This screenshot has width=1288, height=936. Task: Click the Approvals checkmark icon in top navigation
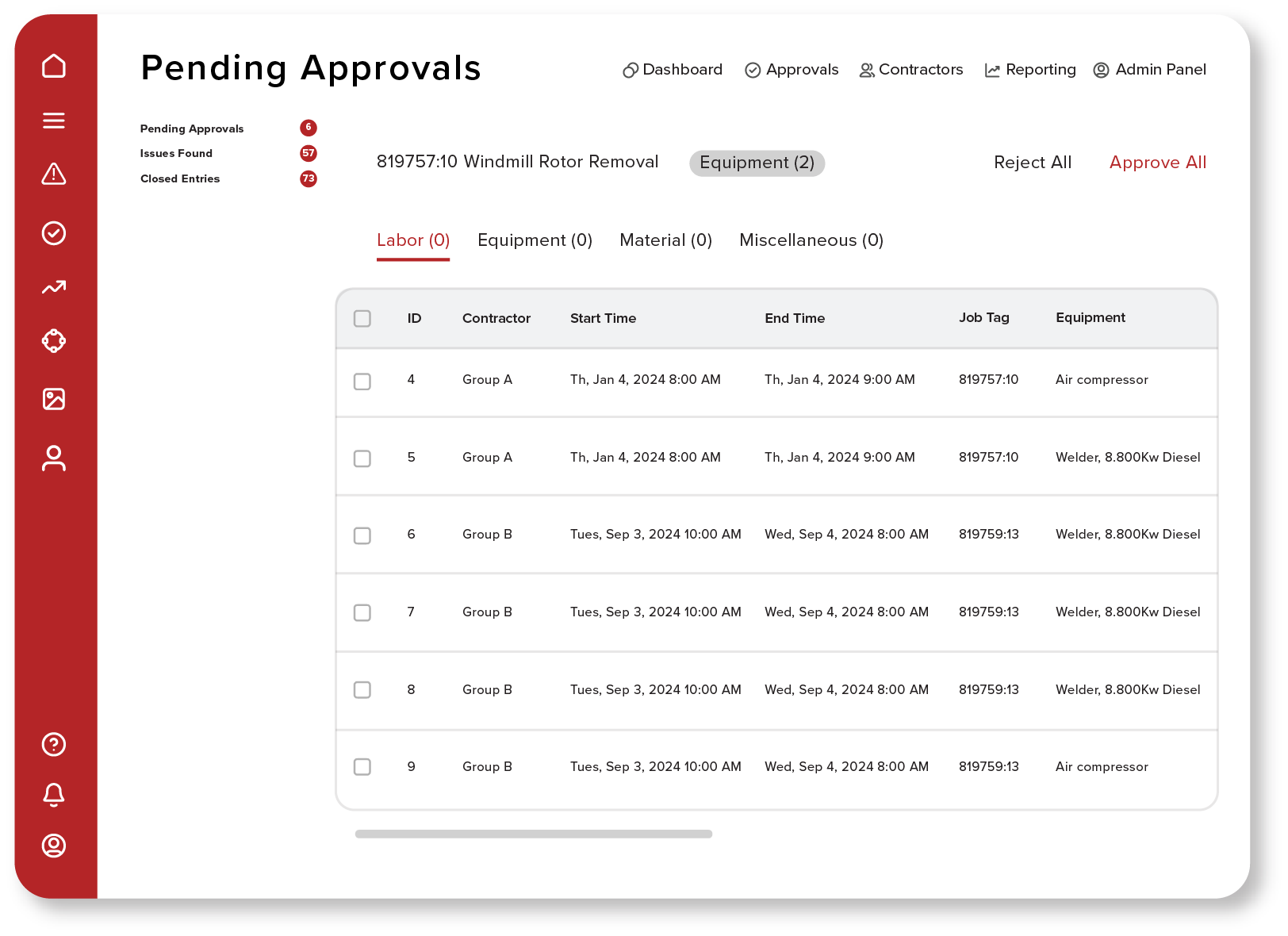753,71
